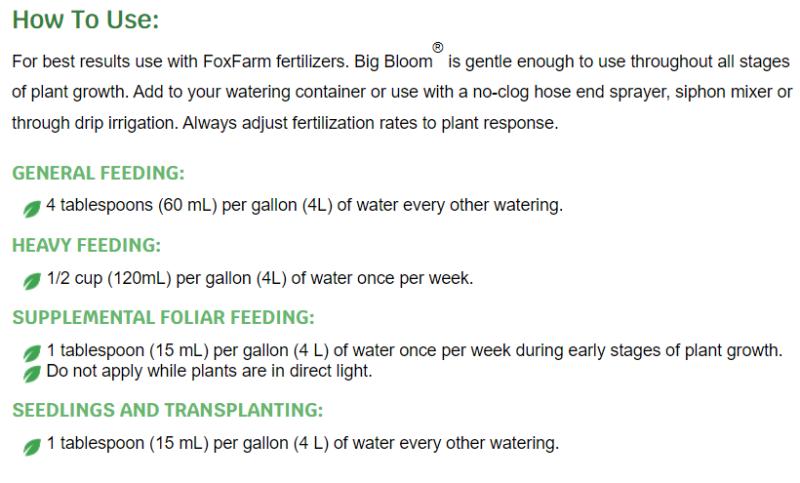Click the "Always adjust fertilization rates" sentence
The image size is (800, 483).
coord(372,123)
